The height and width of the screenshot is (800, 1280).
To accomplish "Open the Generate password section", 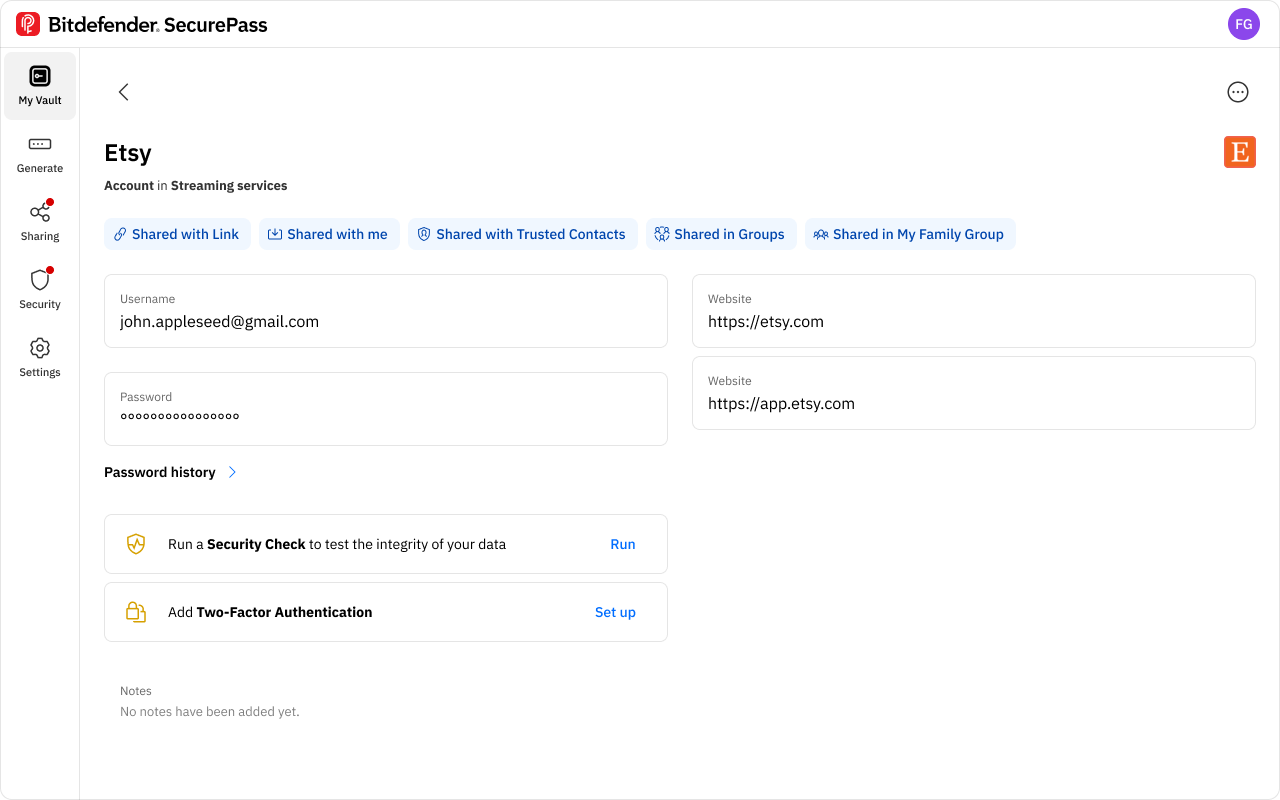I will pyautogui.click(x=40, y=154).
